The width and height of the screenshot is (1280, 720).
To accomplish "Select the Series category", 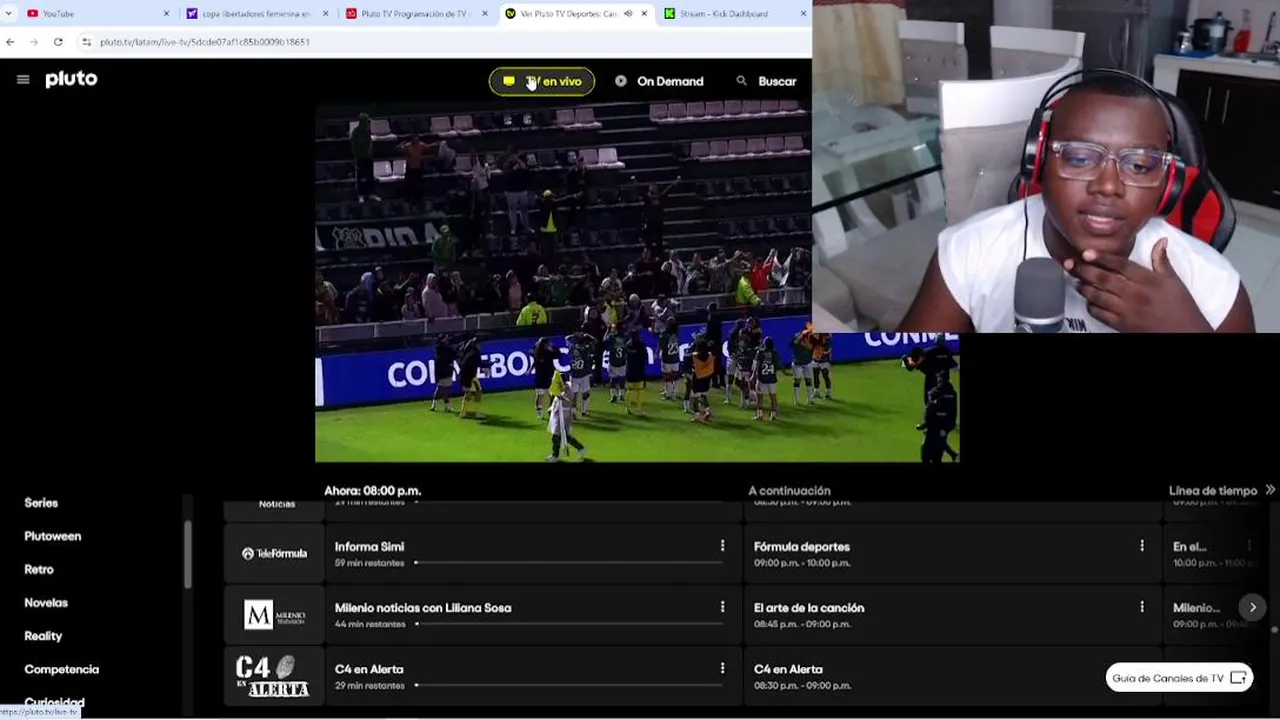I will pos(41,503).
